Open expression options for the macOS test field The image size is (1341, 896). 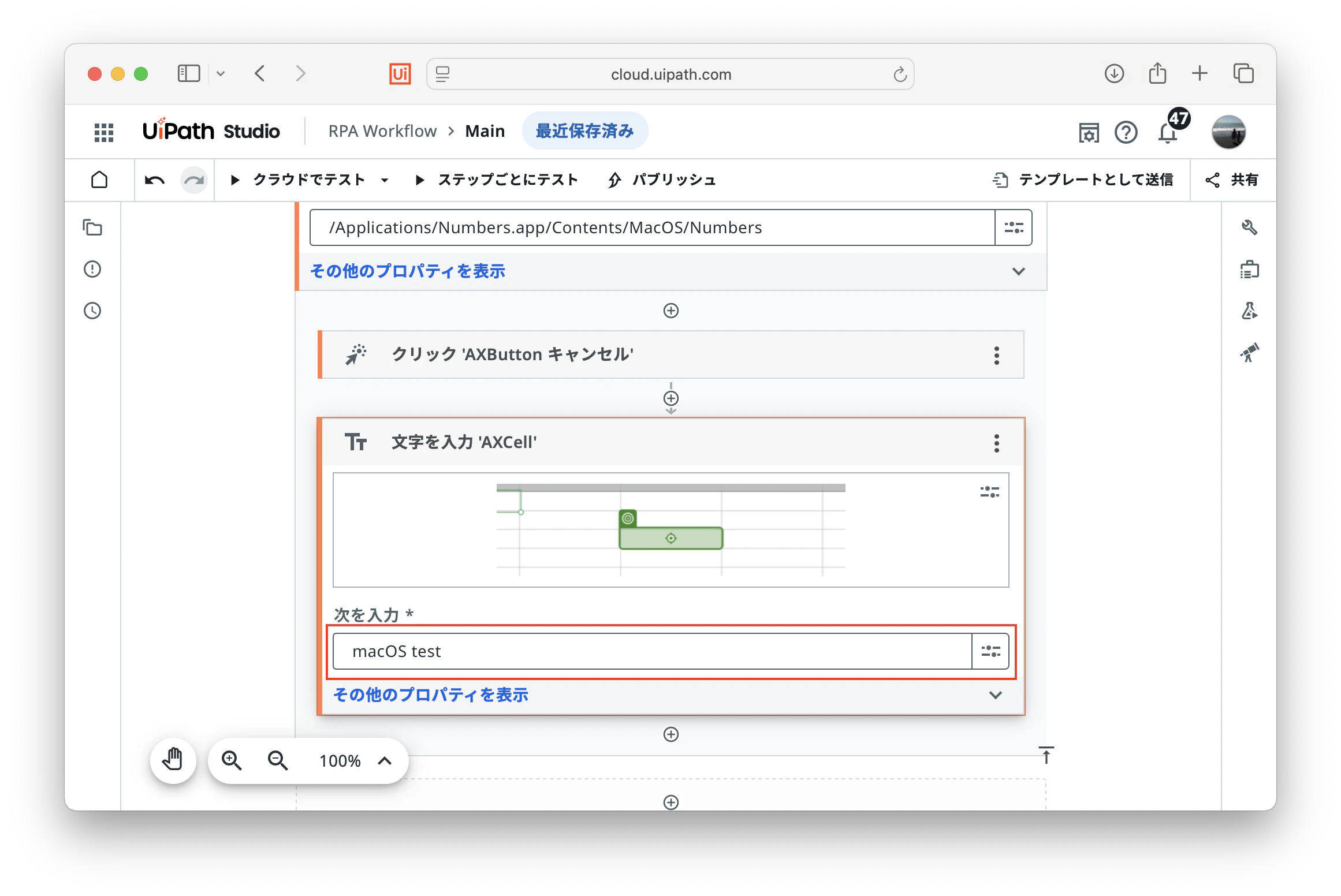coord(990,651)
